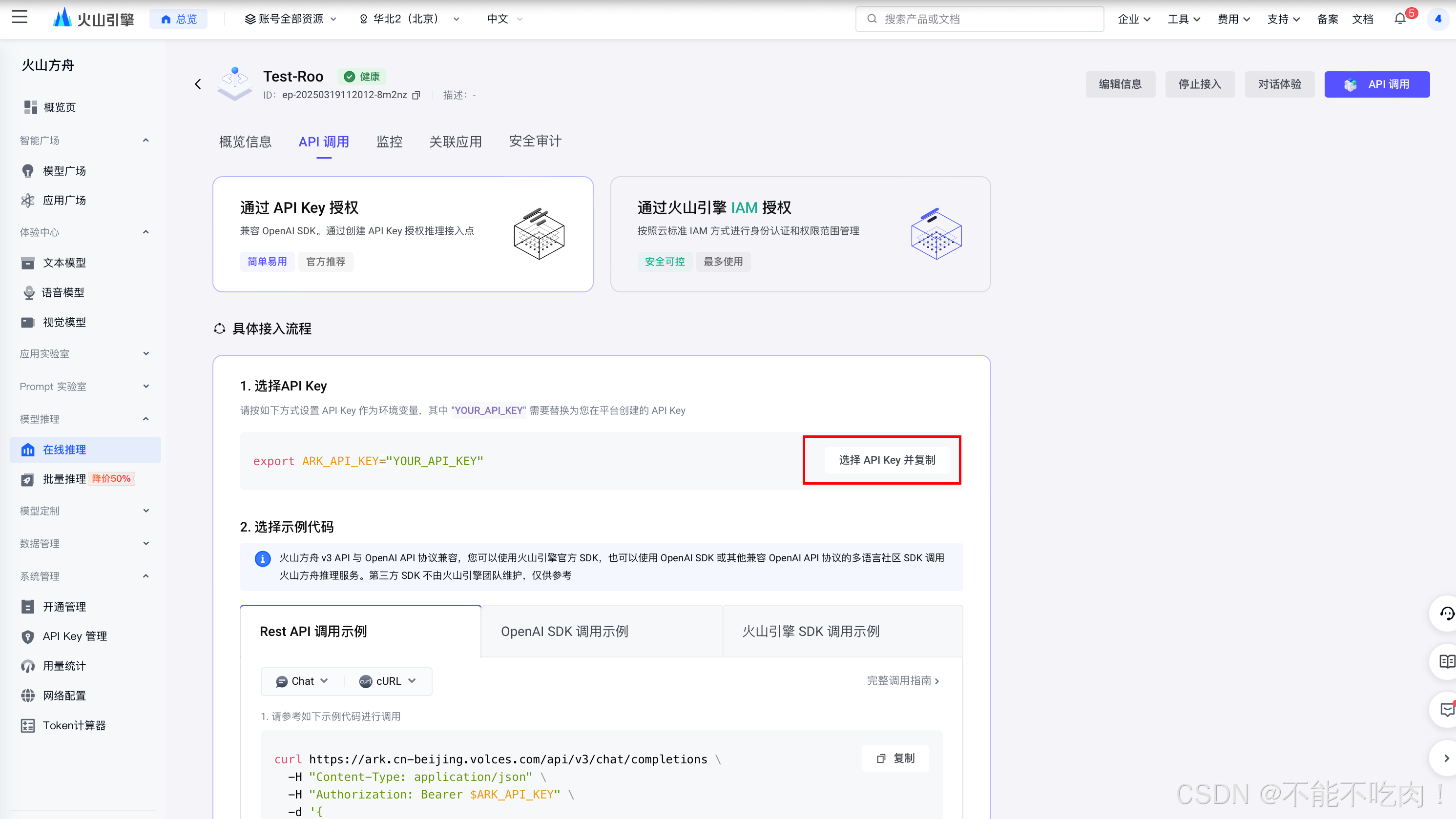Switch to the 监控 tab

pyautogui.click(x=389, y=142)
